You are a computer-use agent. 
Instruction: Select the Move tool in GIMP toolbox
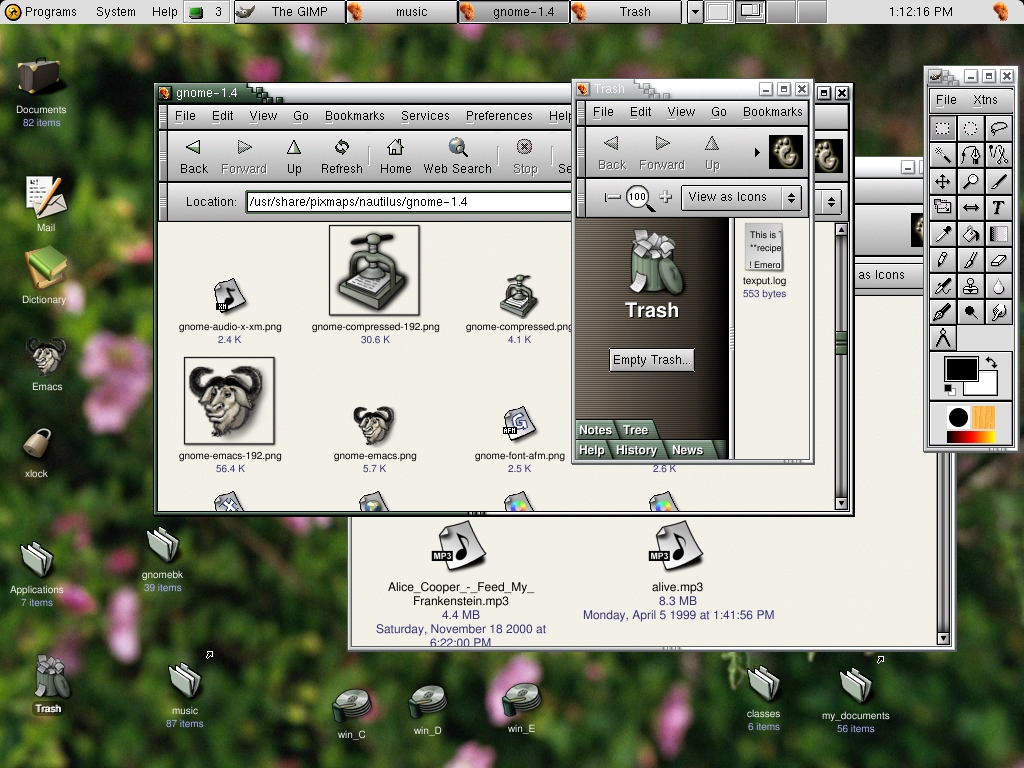942,181
